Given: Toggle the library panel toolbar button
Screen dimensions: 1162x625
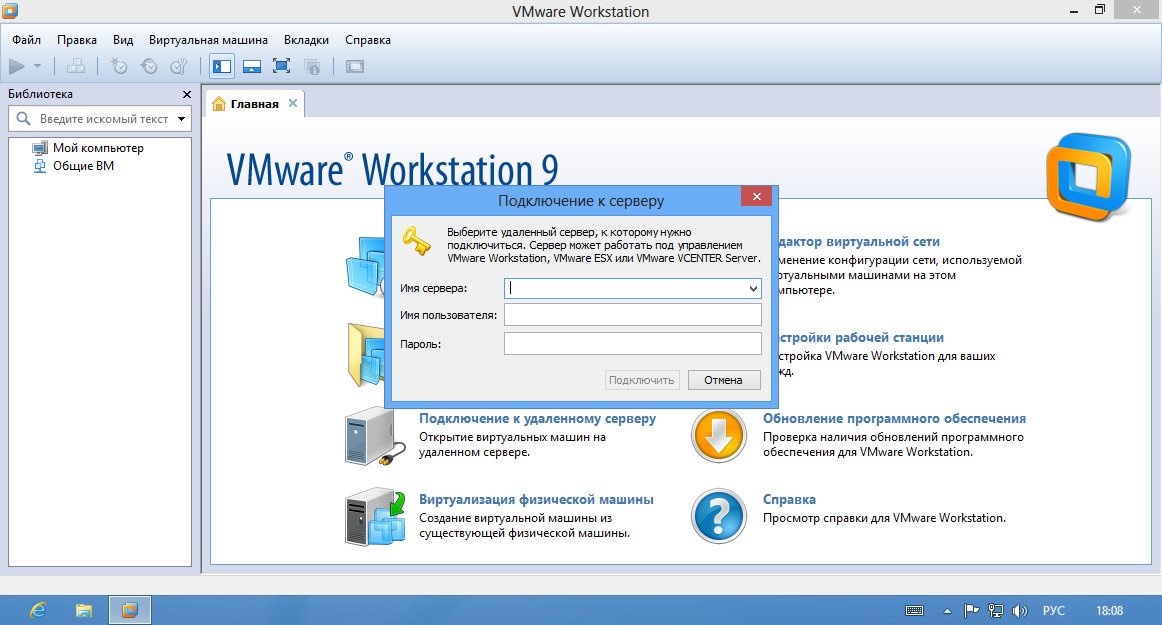Looking at the screenshot, I should tap(222, 67).
